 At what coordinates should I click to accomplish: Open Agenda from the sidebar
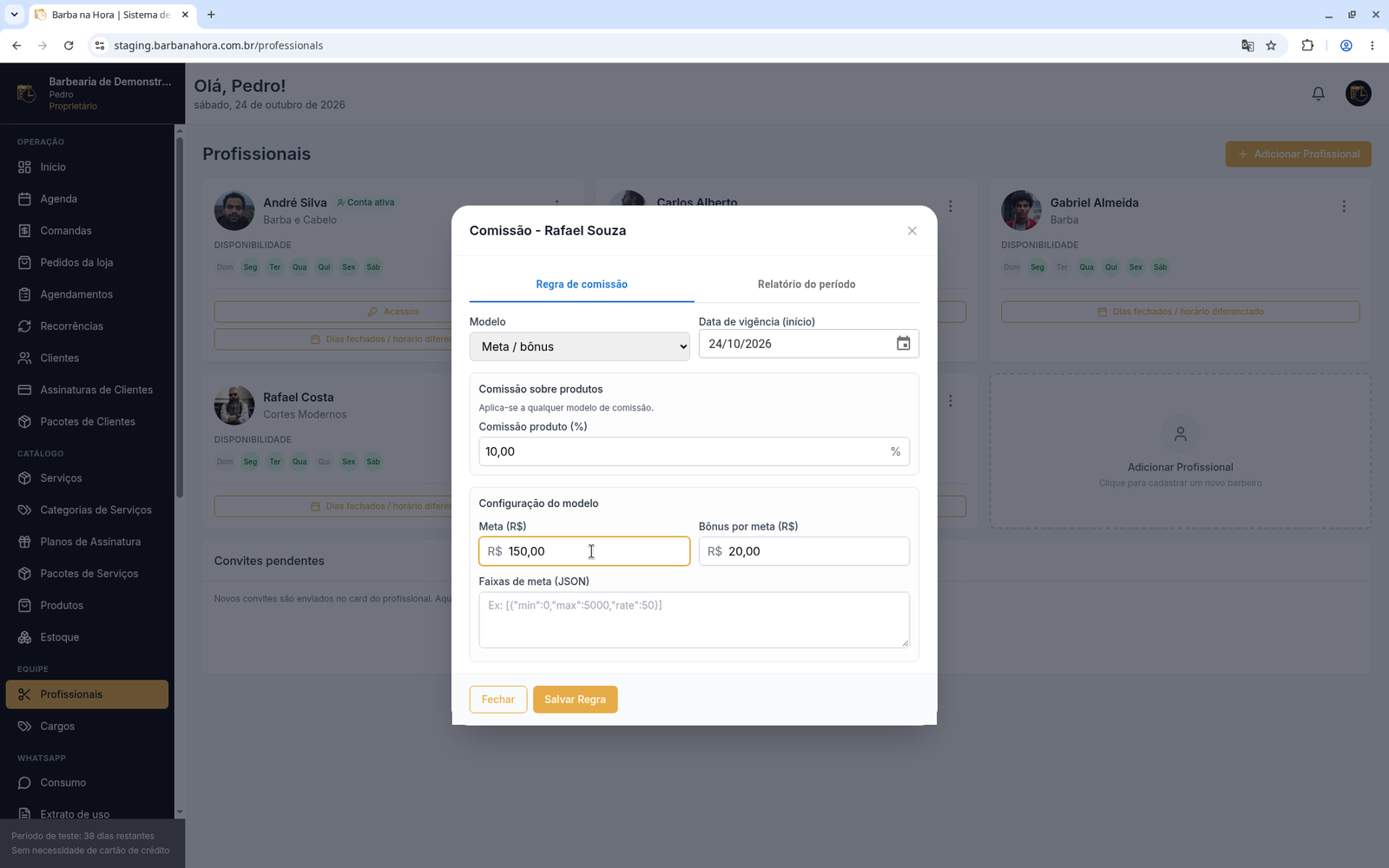87,199
